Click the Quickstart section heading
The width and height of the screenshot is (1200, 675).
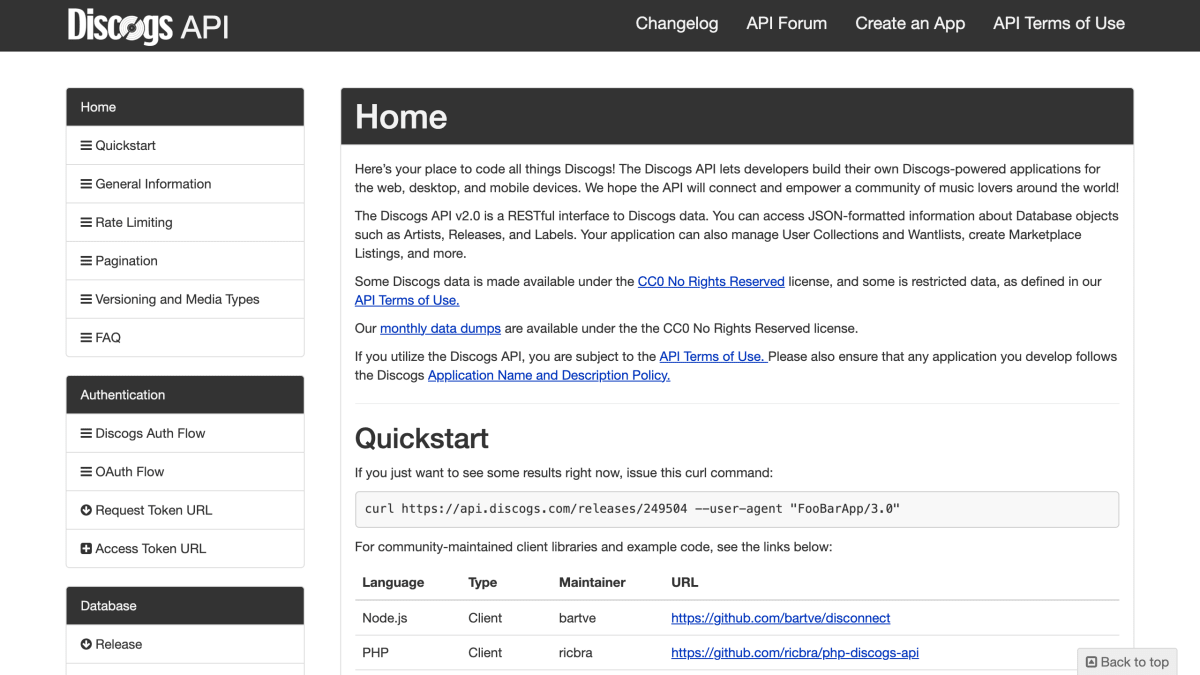coord(422,439)
